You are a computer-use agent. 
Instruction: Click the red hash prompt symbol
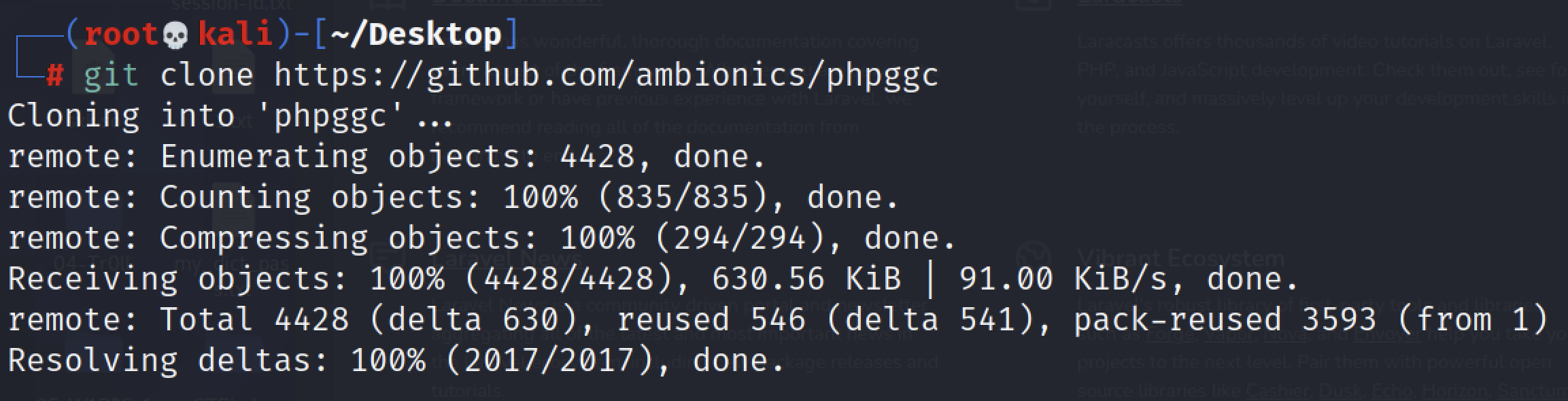54,75
